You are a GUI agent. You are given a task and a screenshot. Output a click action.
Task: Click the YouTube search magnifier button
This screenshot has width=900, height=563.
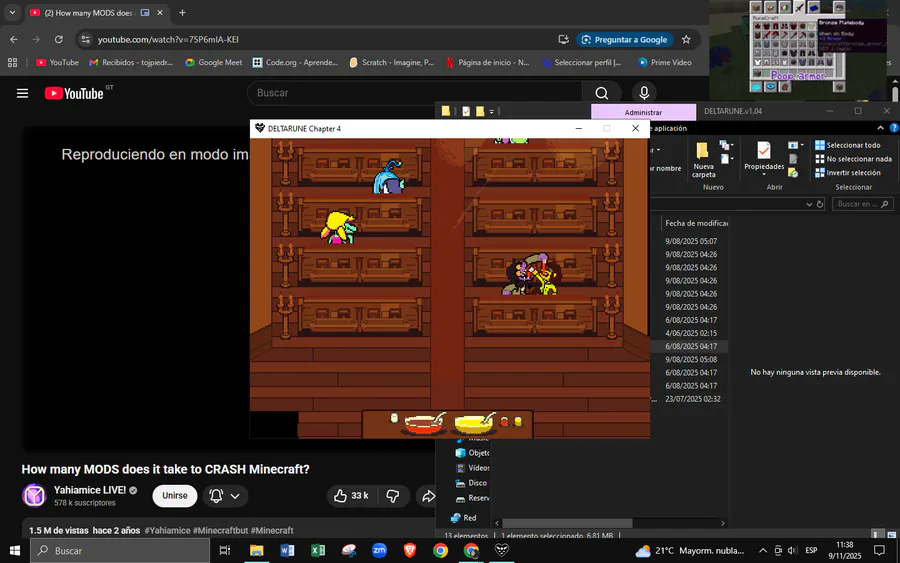[x=601, y=93]
